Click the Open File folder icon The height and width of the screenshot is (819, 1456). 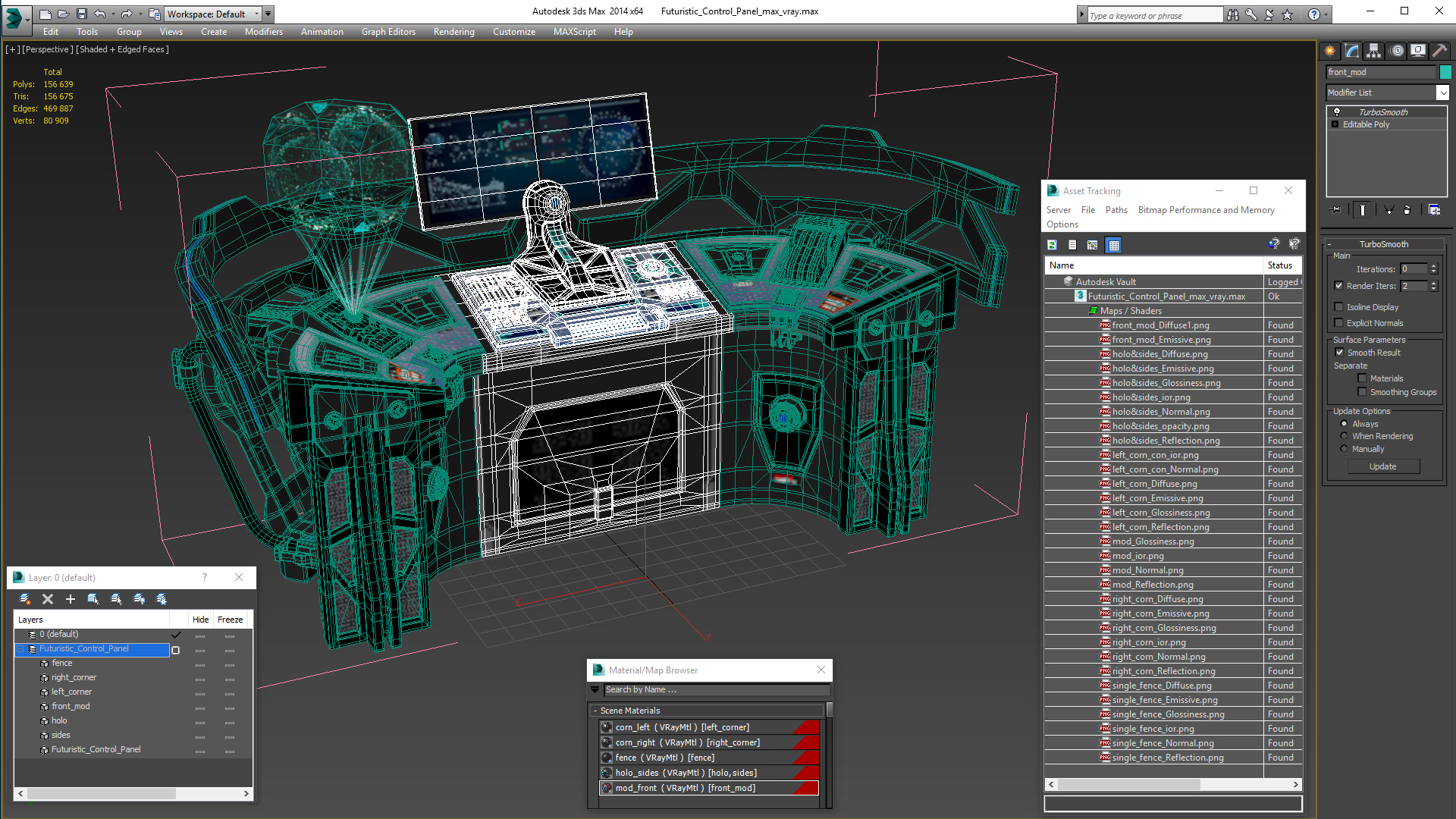point(64,14)
